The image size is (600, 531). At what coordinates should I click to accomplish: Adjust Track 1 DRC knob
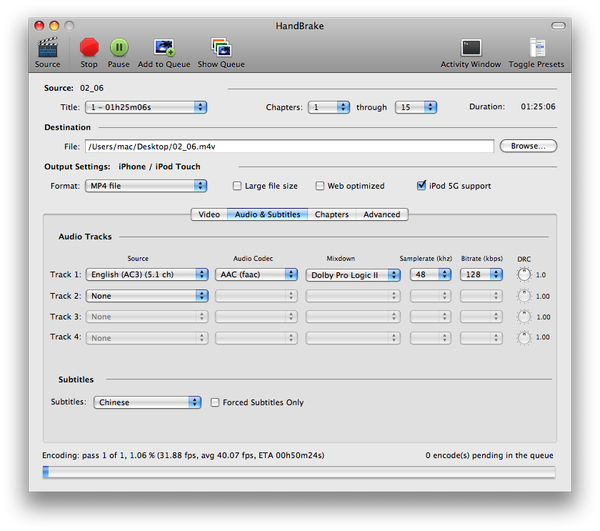tap(524, 275)
